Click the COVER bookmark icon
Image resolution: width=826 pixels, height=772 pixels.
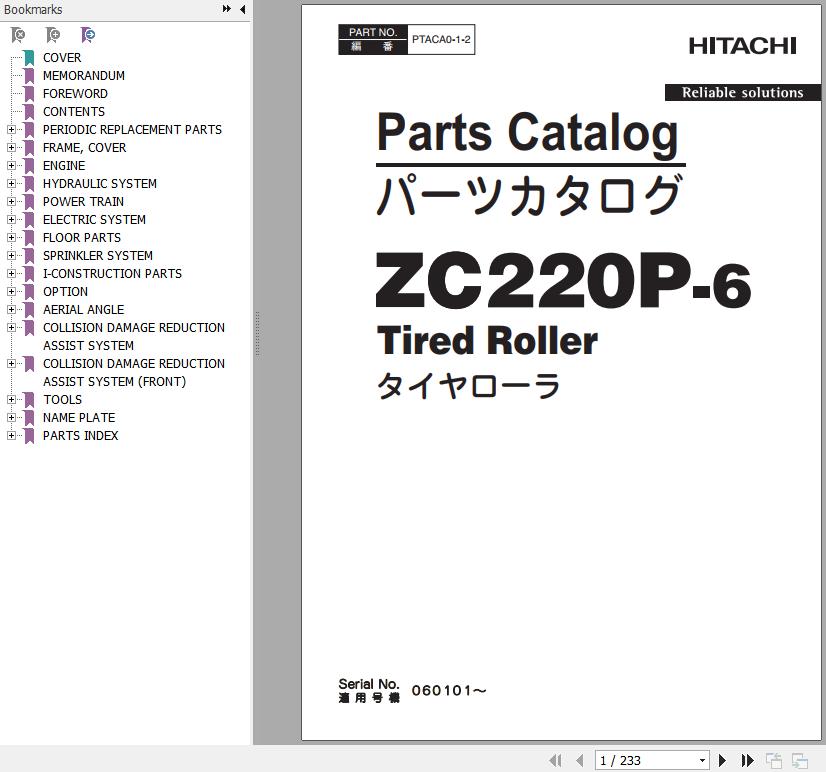click(x=29, y=57)
